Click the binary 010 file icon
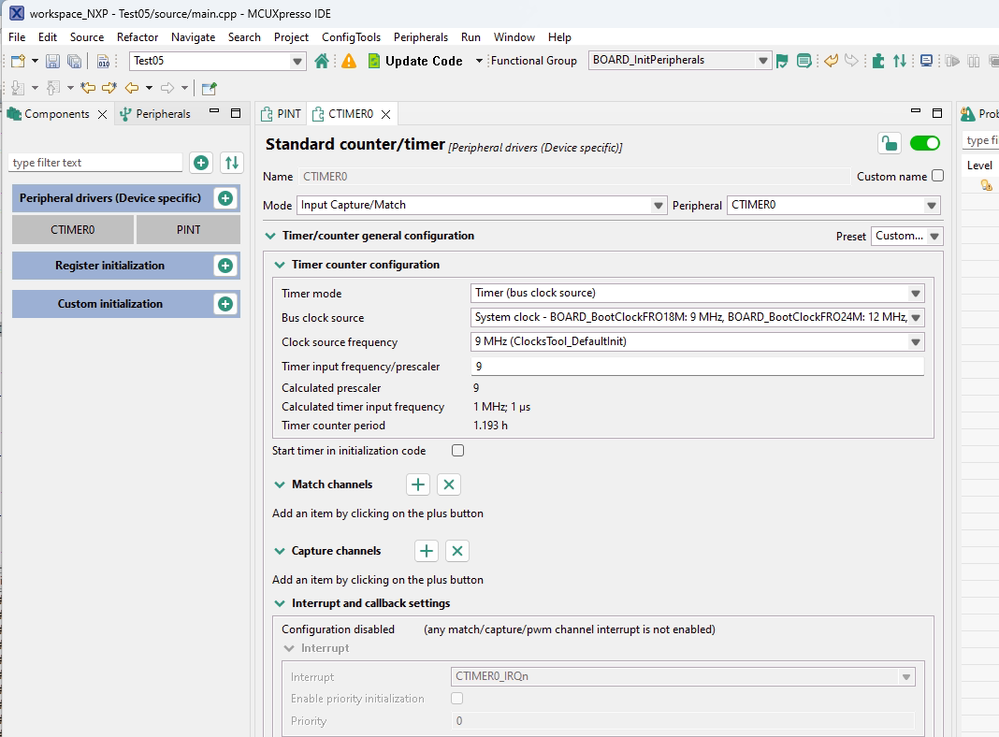Viewport: 999px width, 737px height. pyautogui.click(x=103, y=61)
